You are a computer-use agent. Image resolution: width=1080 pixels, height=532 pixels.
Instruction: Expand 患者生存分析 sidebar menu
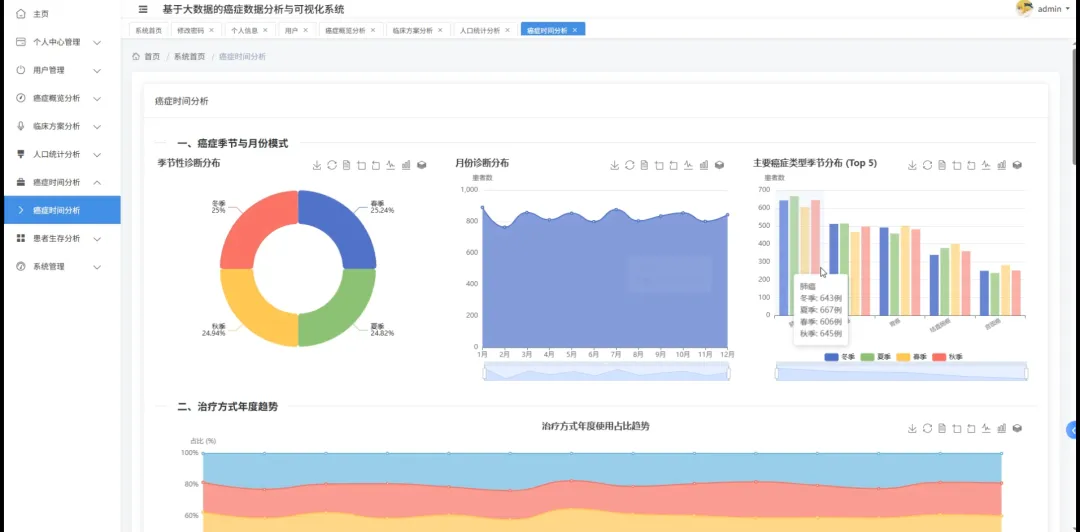tap(60, 238)
